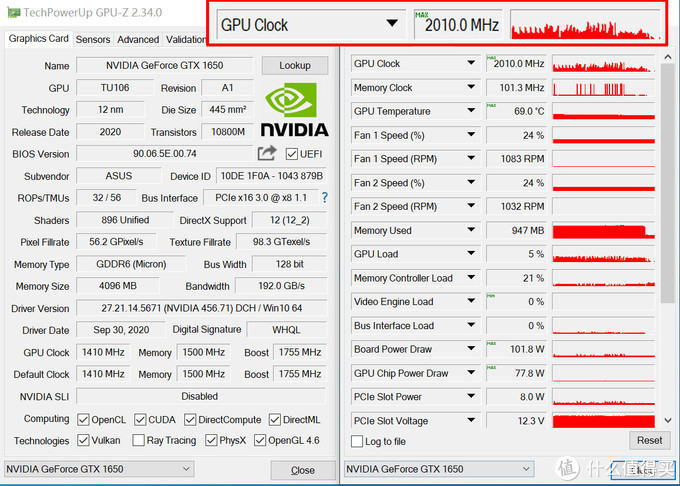Image resolution: width=680 pixels, height=486 pixels.
Task: Click the Bandwidth value 192.0 GB/s
Action: pyautogui.click(x=281, y=286)
